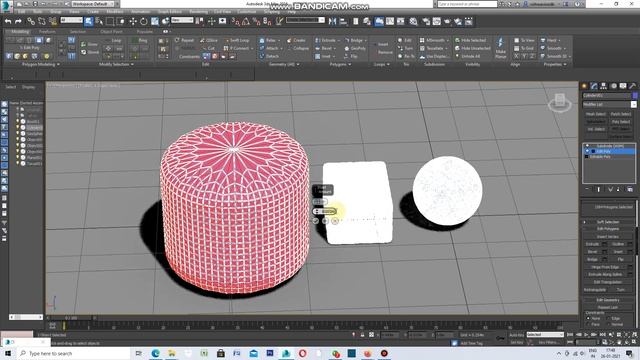Open the Populate ribbon tab

[144, 31]
